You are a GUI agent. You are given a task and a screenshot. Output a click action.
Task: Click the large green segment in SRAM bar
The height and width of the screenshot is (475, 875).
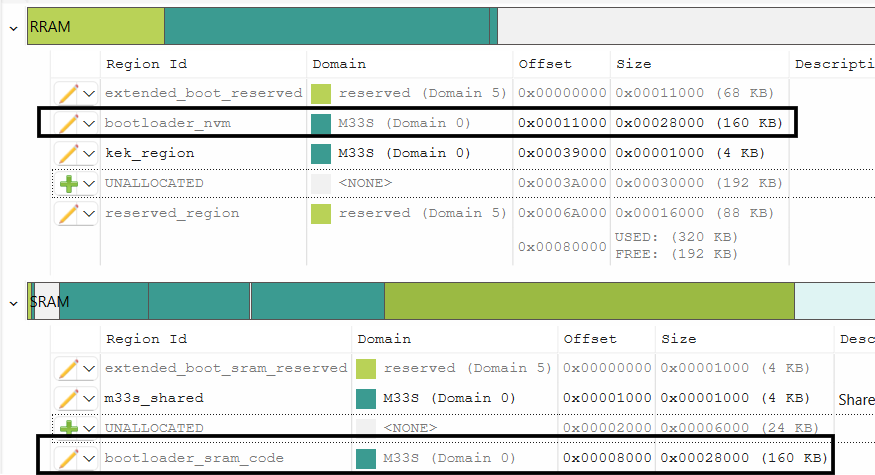(588, 301)
